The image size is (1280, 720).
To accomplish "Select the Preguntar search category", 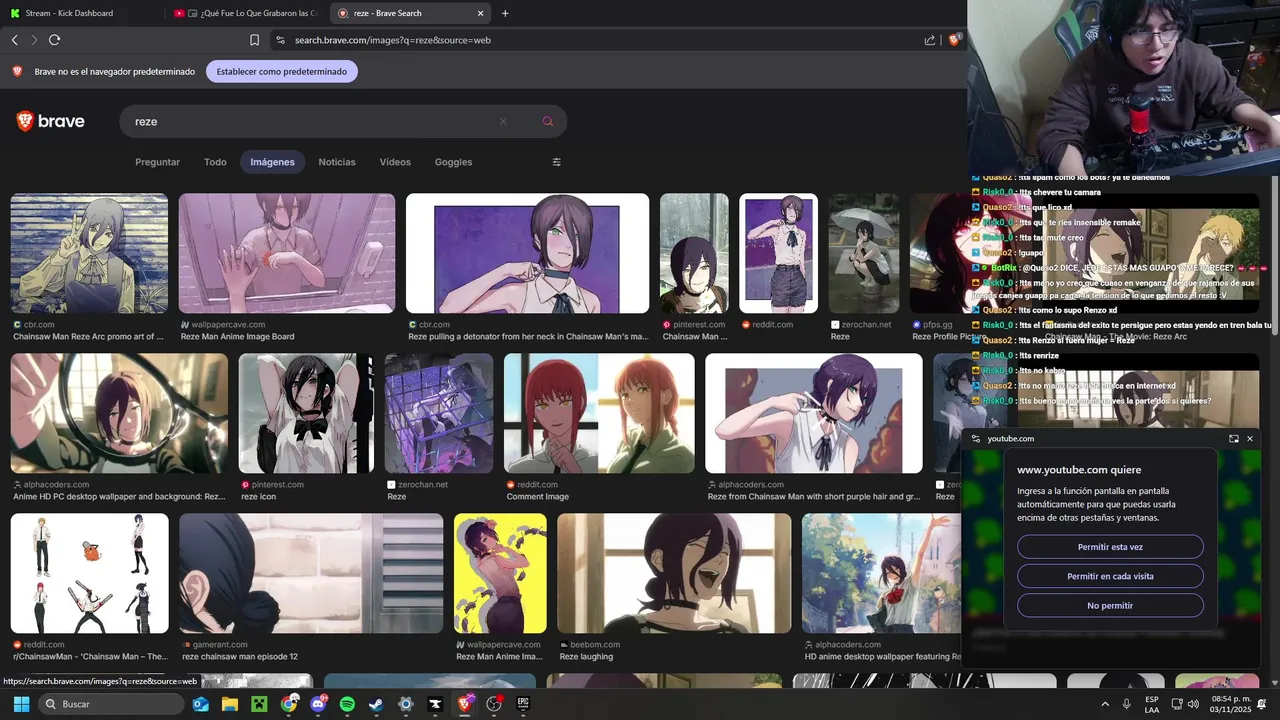I will point(158,162).
